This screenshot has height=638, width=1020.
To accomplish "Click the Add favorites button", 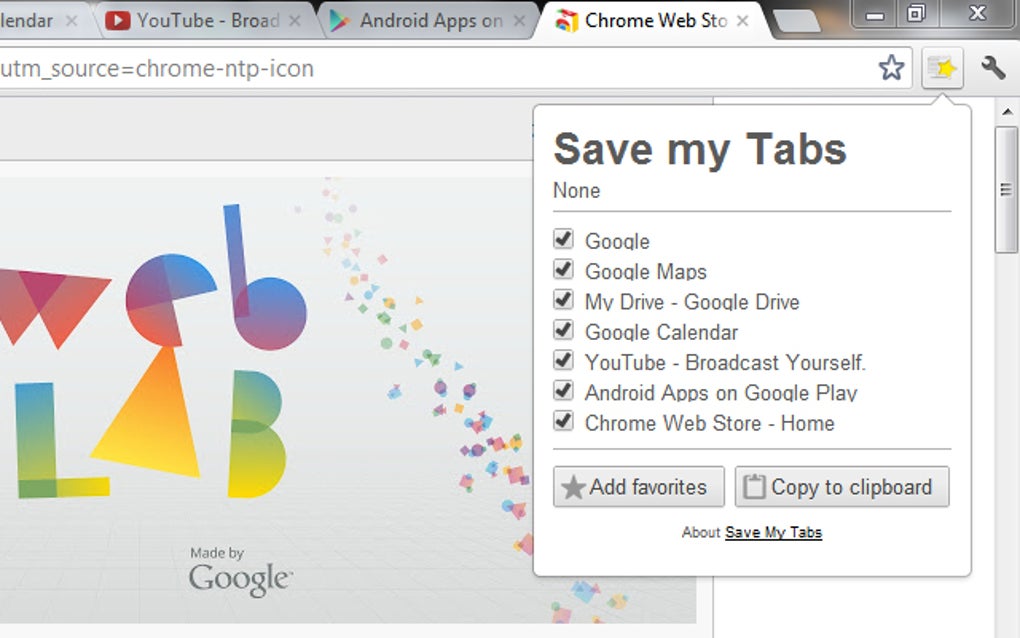I will (637, 487).
